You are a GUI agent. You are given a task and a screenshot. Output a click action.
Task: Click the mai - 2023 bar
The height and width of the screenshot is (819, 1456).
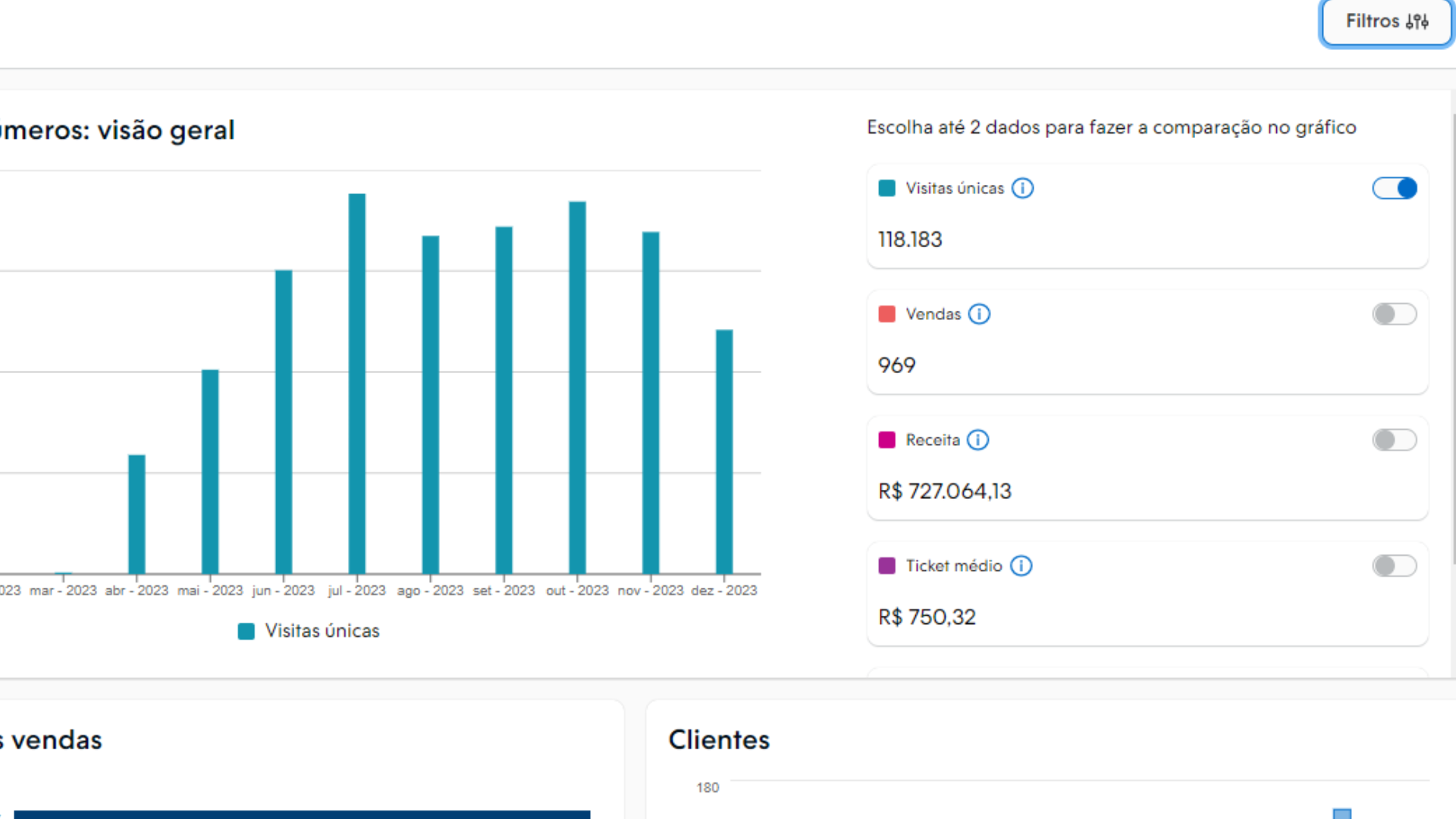point(210,472)
